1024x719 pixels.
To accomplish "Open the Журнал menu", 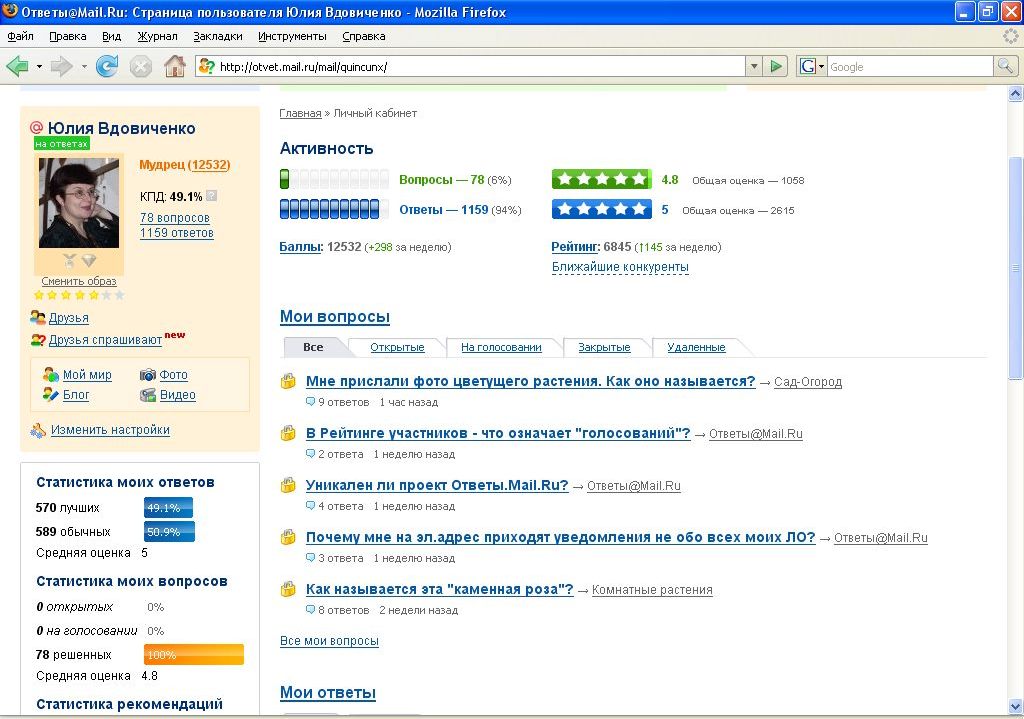I will click(x=157, y=37).
